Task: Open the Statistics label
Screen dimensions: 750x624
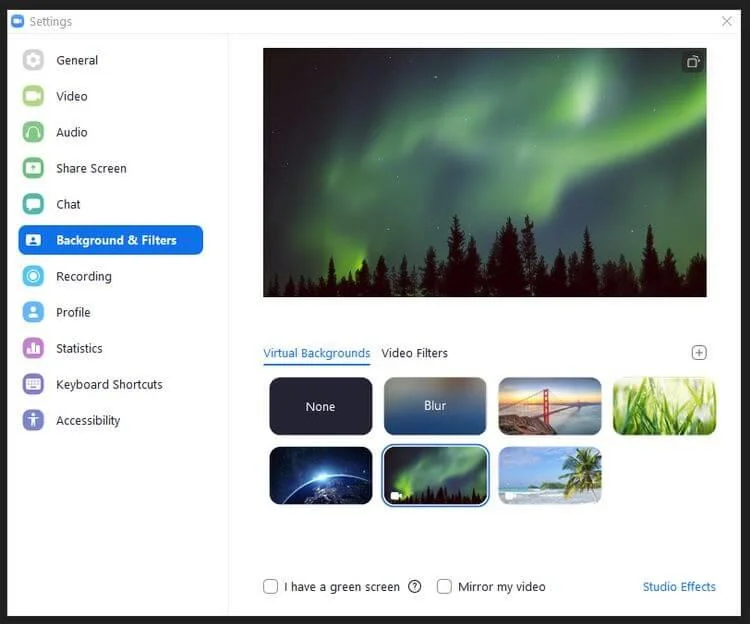Action: click(79, 349)
